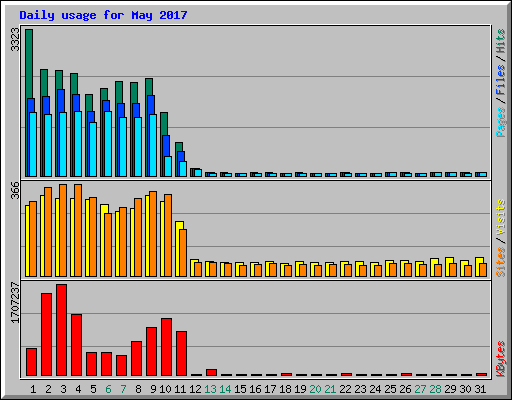Click the cyan Pages bar for day 9

point(153,145)
